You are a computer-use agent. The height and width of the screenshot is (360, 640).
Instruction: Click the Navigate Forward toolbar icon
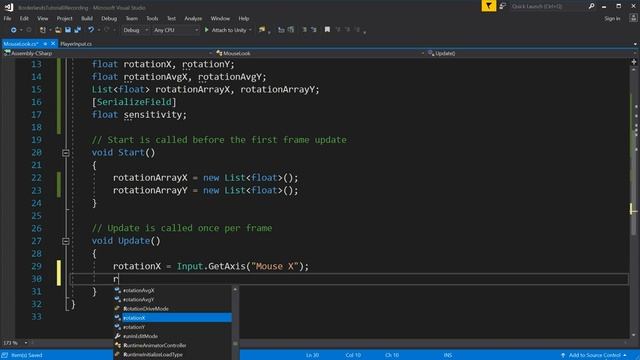[x=29, y=30]
